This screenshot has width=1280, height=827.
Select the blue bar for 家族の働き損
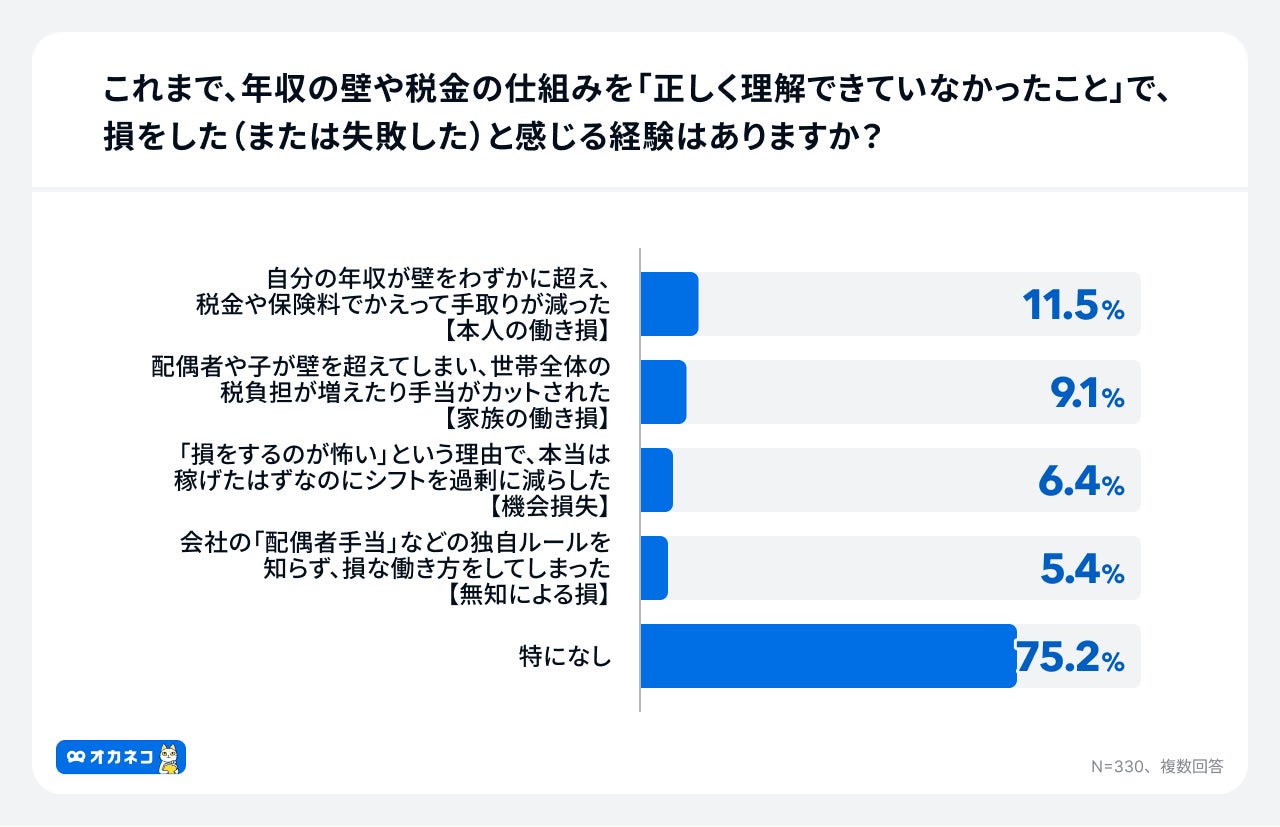click(x=663, y=392)
